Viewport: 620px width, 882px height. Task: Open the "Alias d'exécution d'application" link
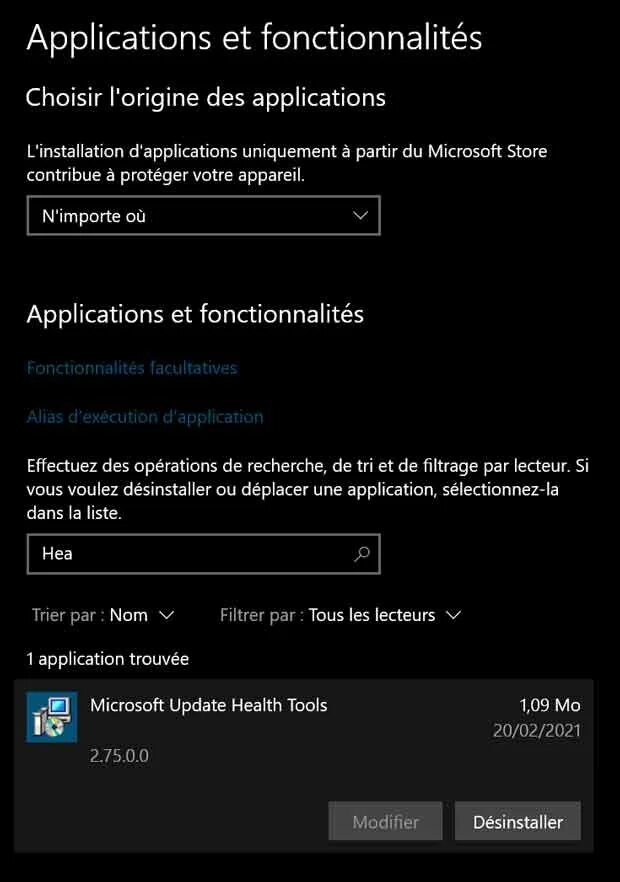click(145, 417)
